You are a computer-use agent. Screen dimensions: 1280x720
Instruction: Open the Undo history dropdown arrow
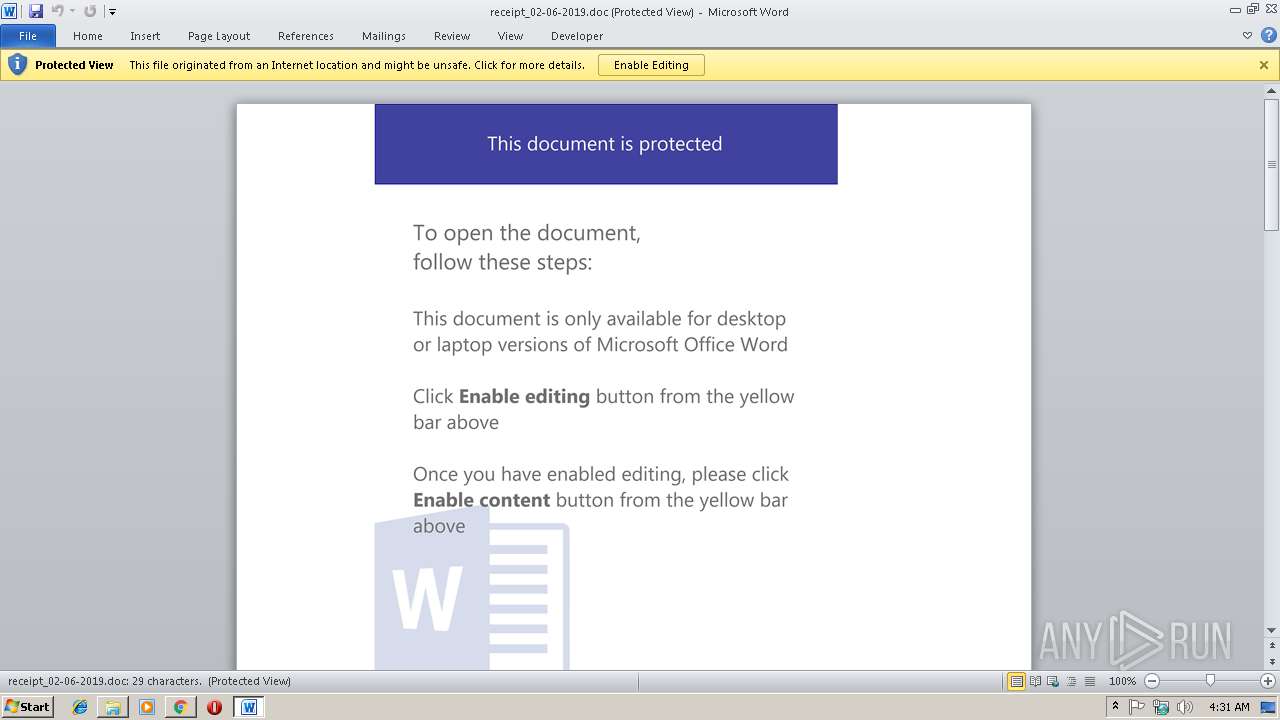tap(72, 12)
